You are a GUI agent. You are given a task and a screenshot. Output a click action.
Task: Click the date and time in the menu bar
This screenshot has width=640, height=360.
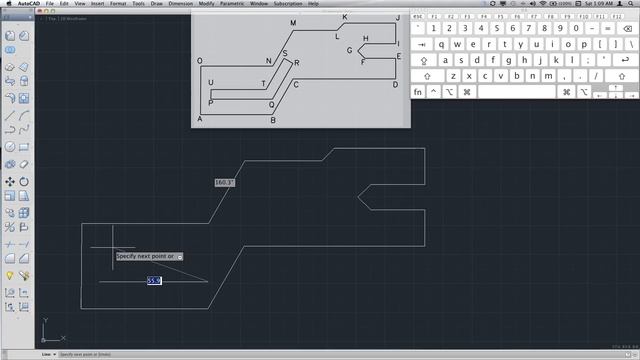click(x=599, y=3)
